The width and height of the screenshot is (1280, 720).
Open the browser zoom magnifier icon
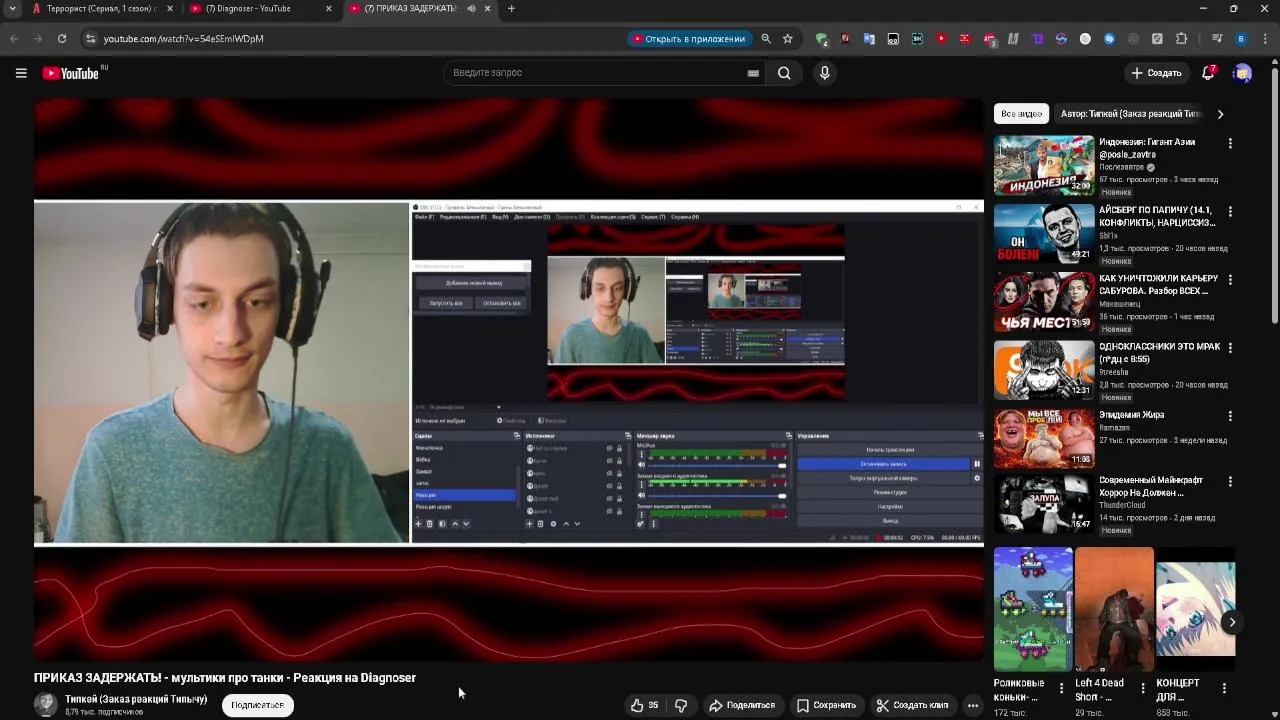point(766,38)
